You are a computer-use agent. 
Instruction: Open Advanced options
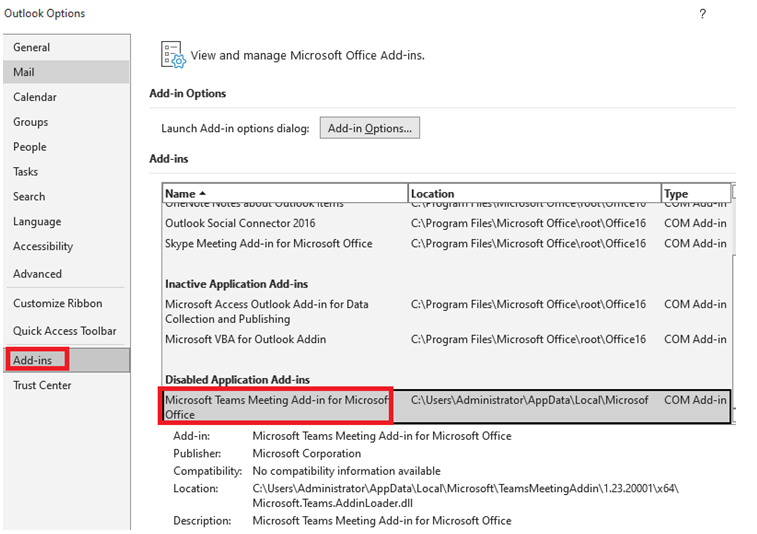tap(66, 274)
